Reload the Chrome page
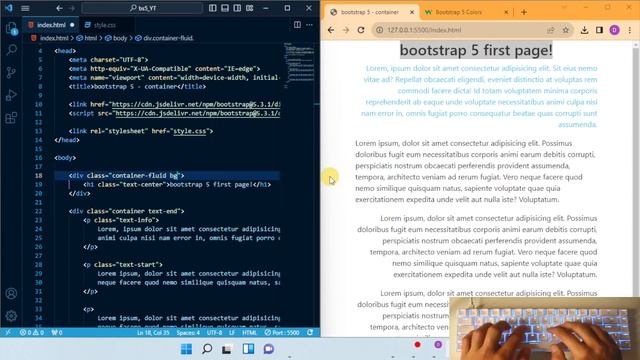The height and width of the screenshot is (360, 640). coord(361,30)
